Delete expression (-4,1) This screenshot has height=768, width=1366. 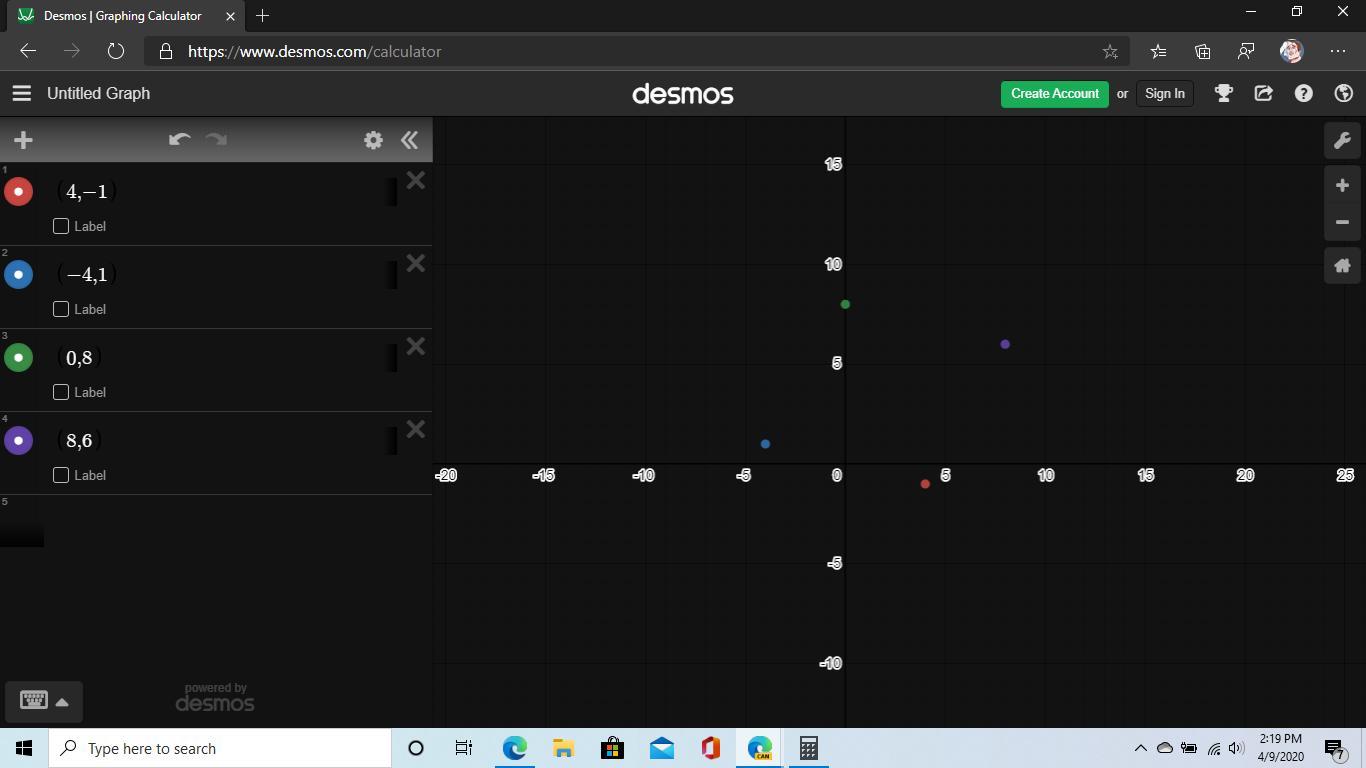pos(416,264)
